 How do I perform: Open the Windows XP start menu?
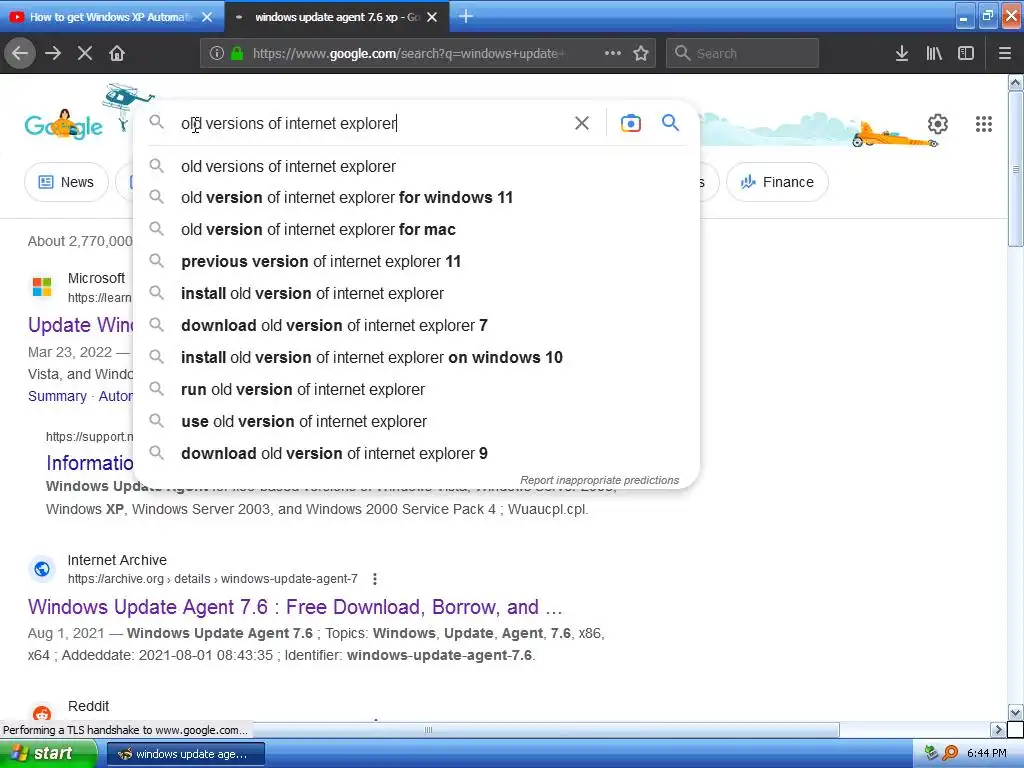(48, 753)
